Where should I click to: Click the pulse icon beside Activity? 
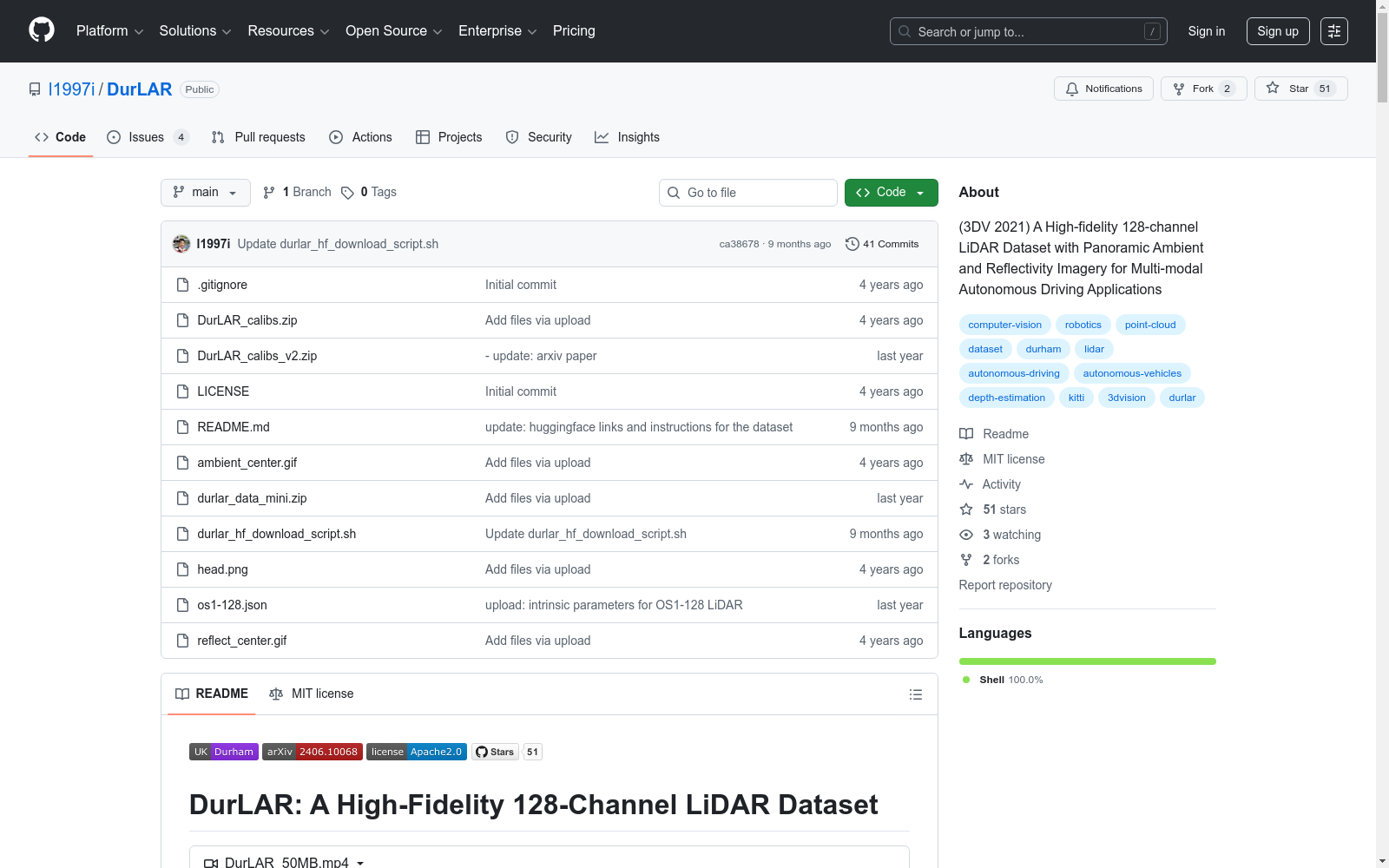coord(966,484)
